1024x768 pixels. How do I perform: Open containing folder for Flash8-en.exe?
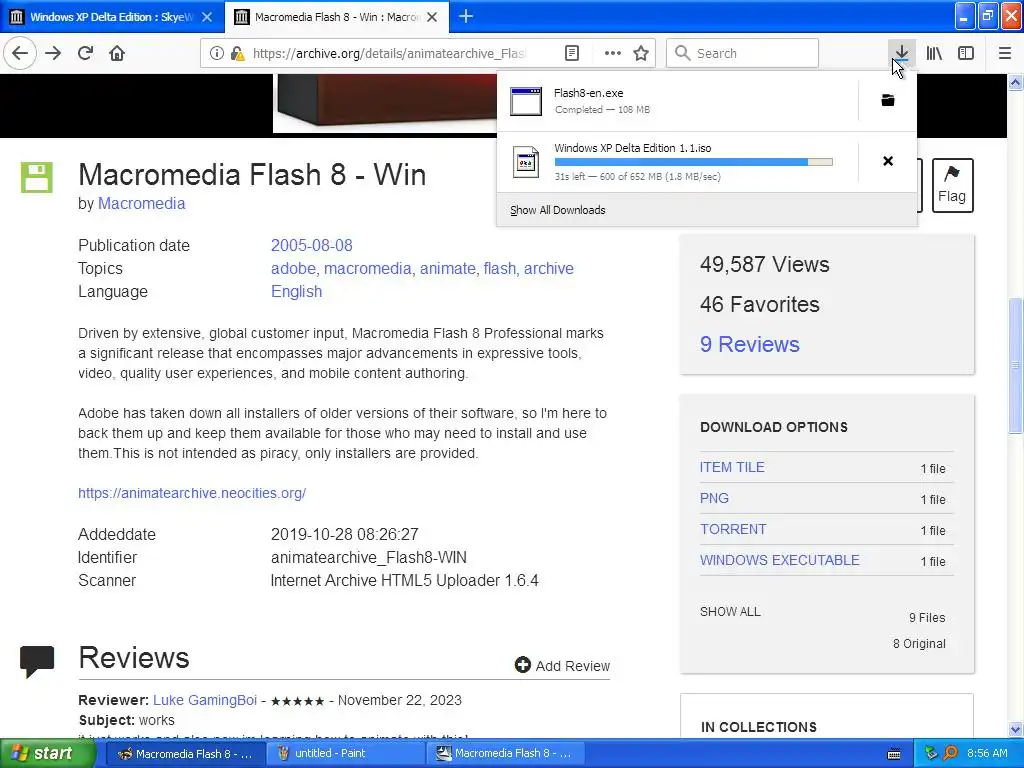pyautogui.click(x=888, y=101)
